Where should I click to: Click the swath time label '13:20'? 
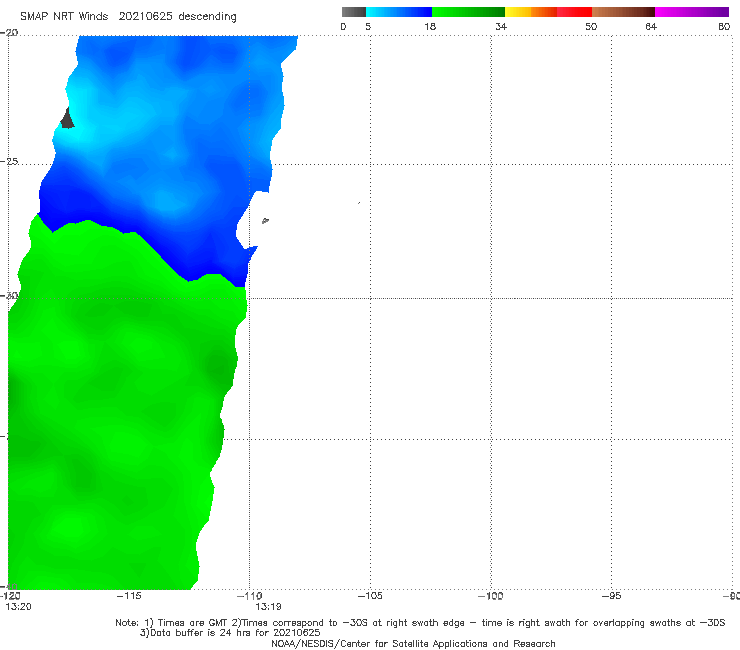pos(18,607)
